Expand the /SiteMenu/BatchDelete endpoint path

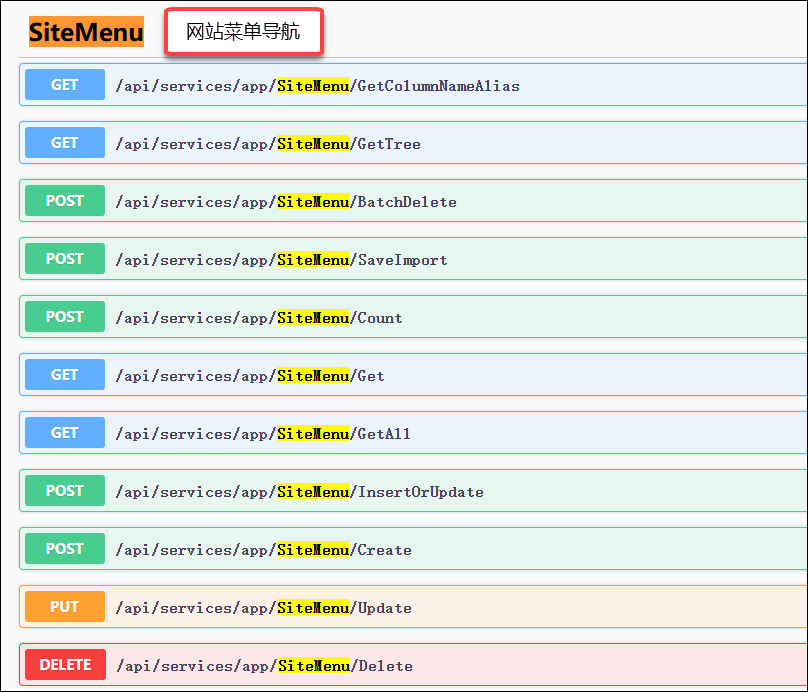click(286, 202)
